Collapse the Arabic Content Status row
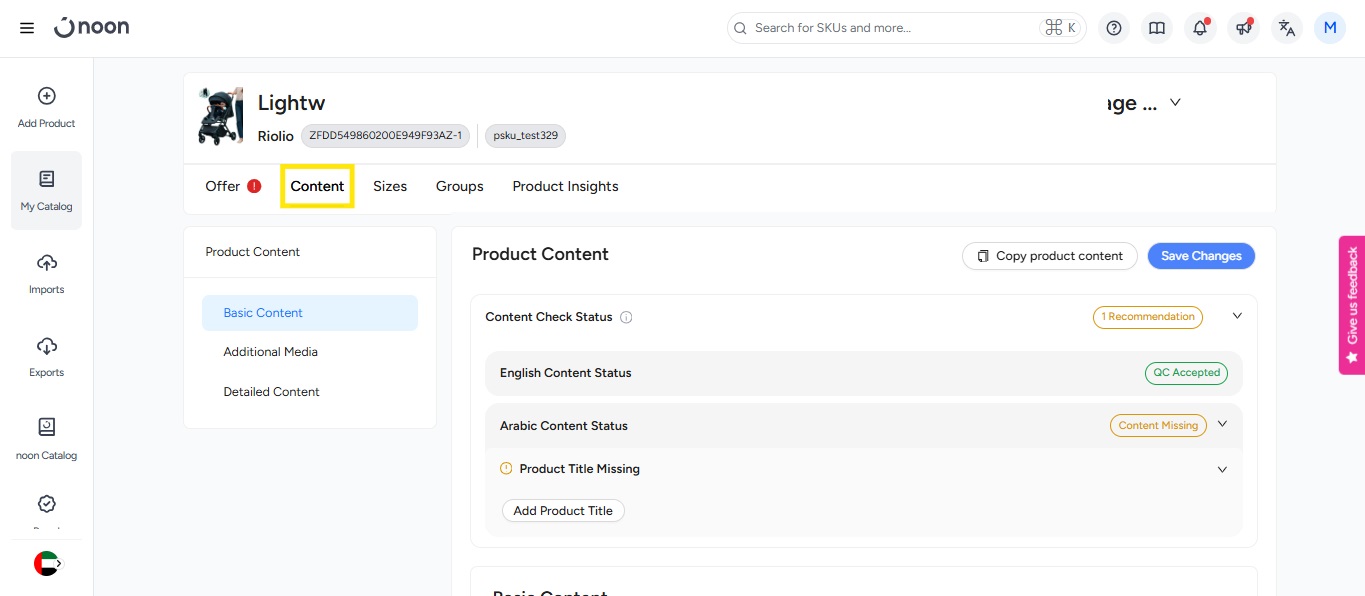 [1222, 424]
